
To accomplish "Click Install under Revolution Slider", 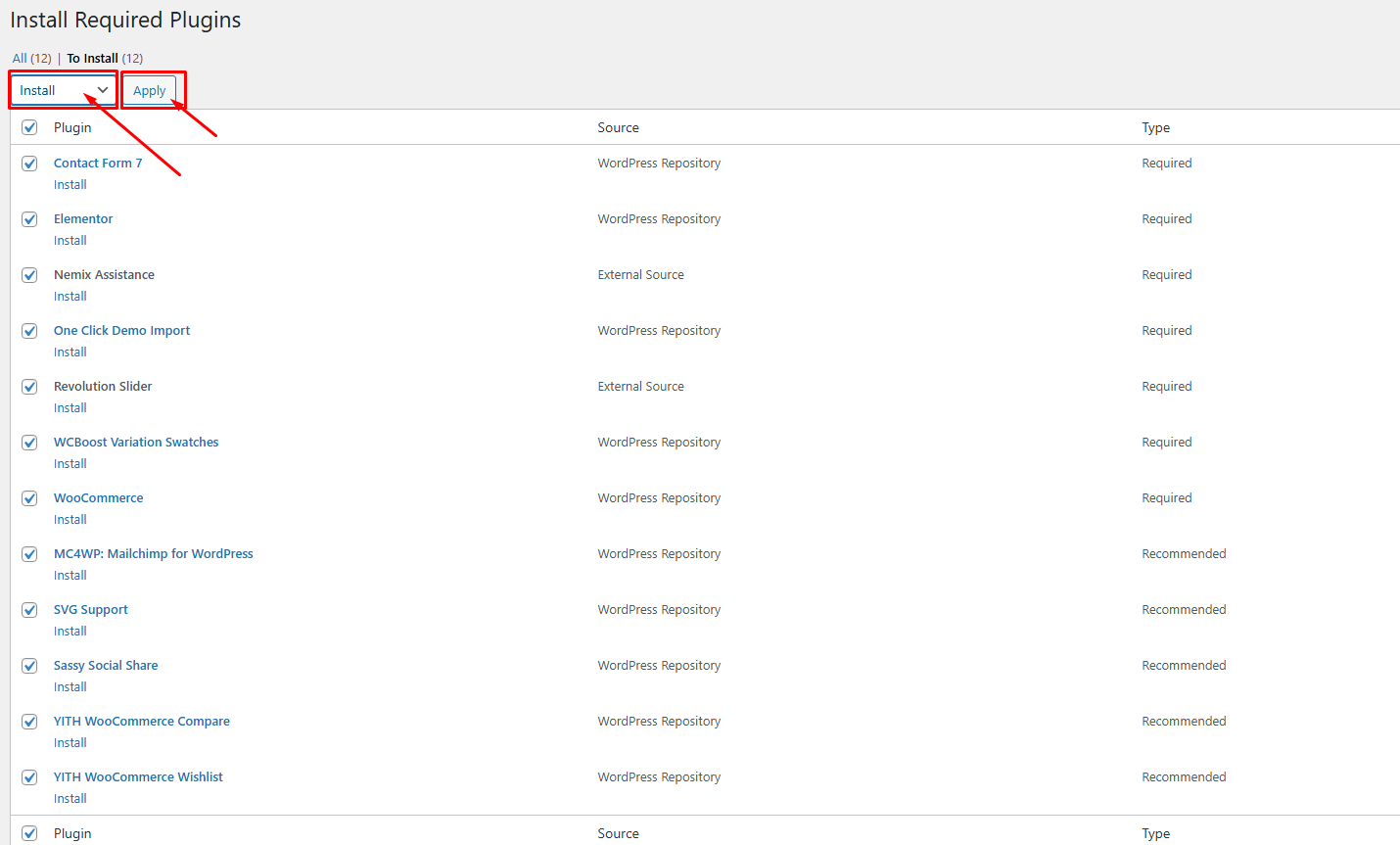I will pos(70,408).
